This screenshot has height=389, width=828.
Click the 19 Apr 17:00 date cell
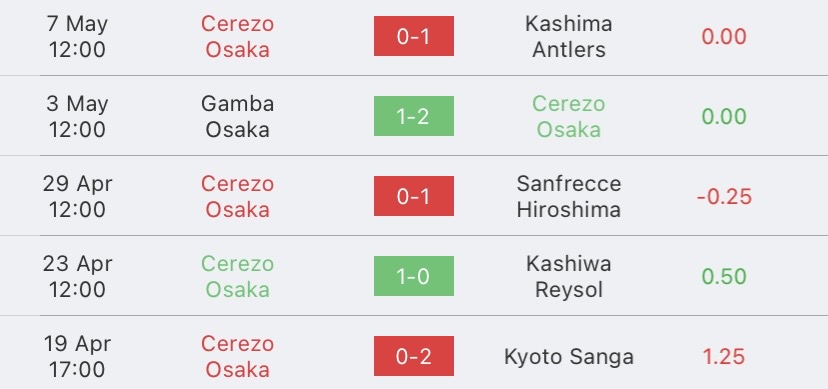pos(77,356)
